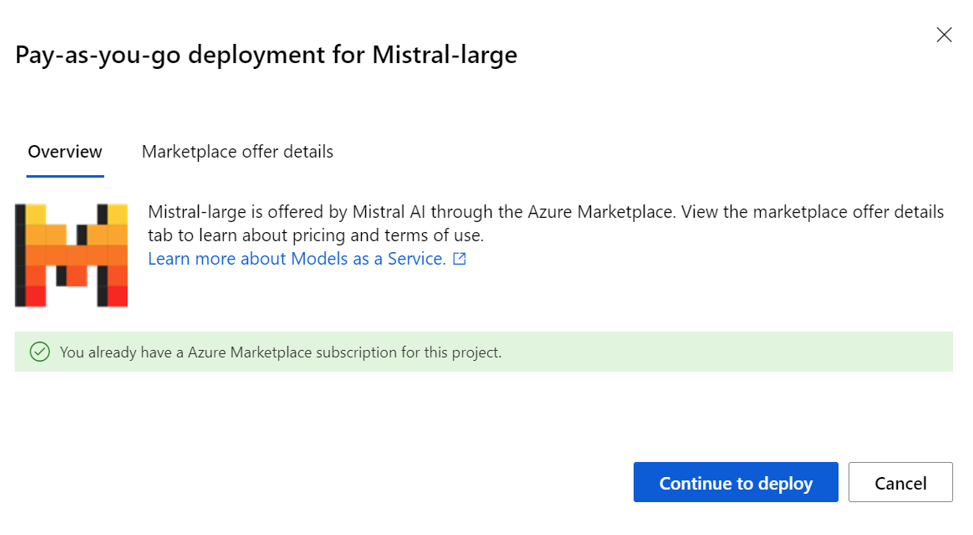Click the Continue to deploy button

point(735,482)
